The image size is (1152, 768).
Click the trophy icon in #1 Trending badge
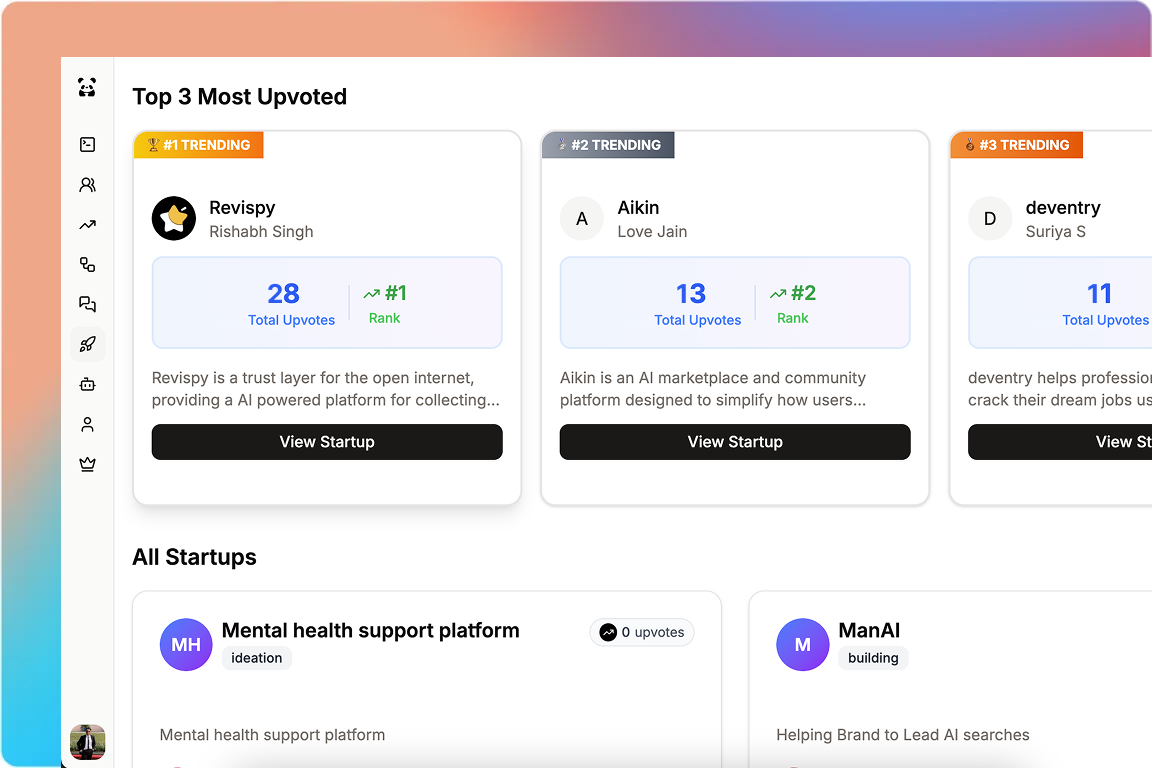[153, 145]
